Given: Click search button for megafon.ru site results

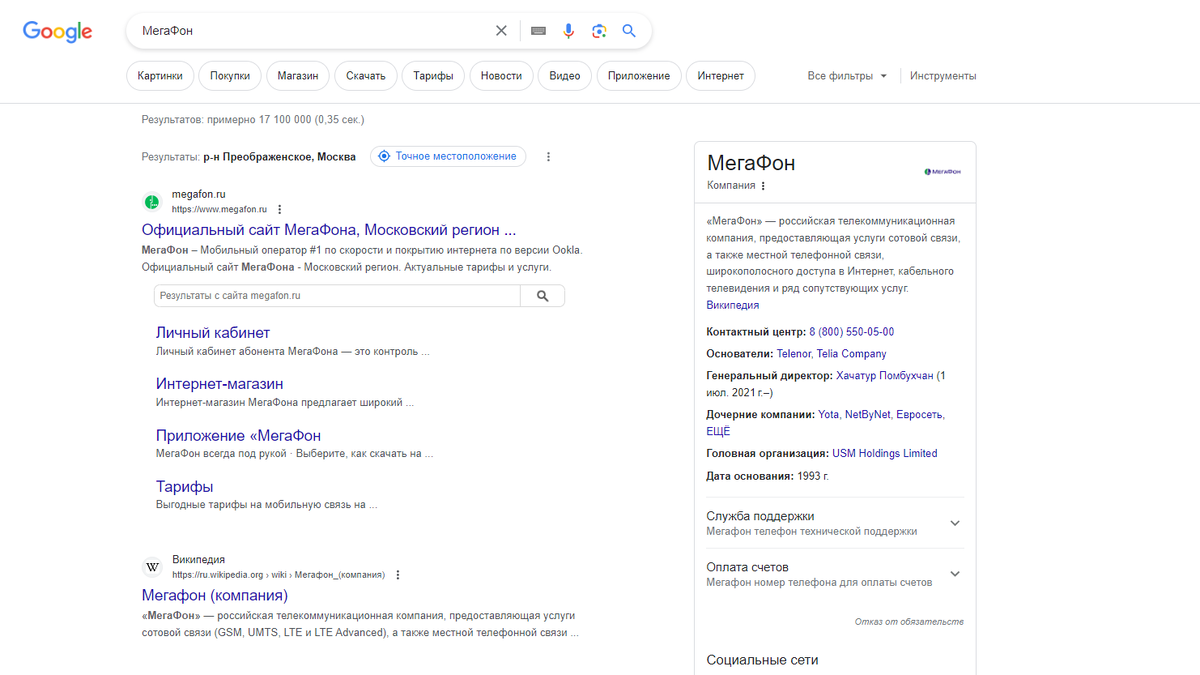Looking at the screenshot, I should [542, 296].
